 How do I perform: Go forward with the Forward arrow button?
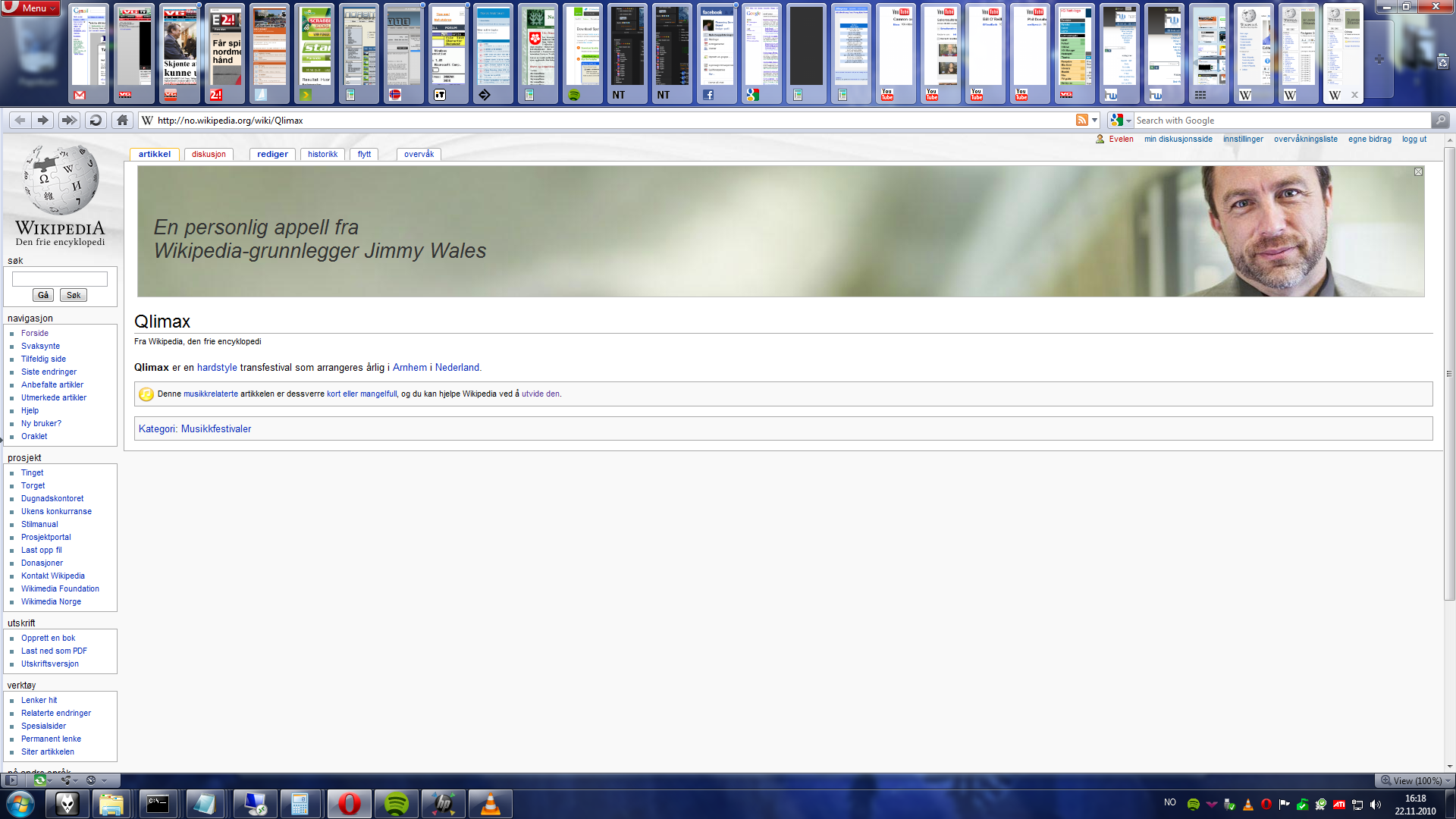(x=43, y=120)
